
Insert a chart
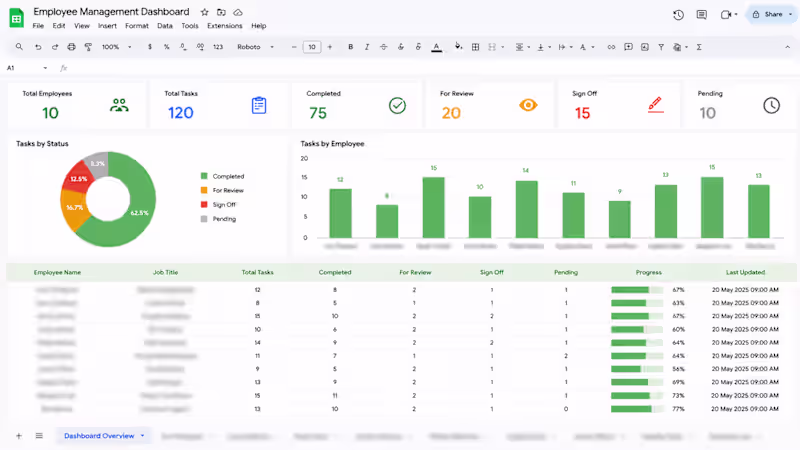645,47
